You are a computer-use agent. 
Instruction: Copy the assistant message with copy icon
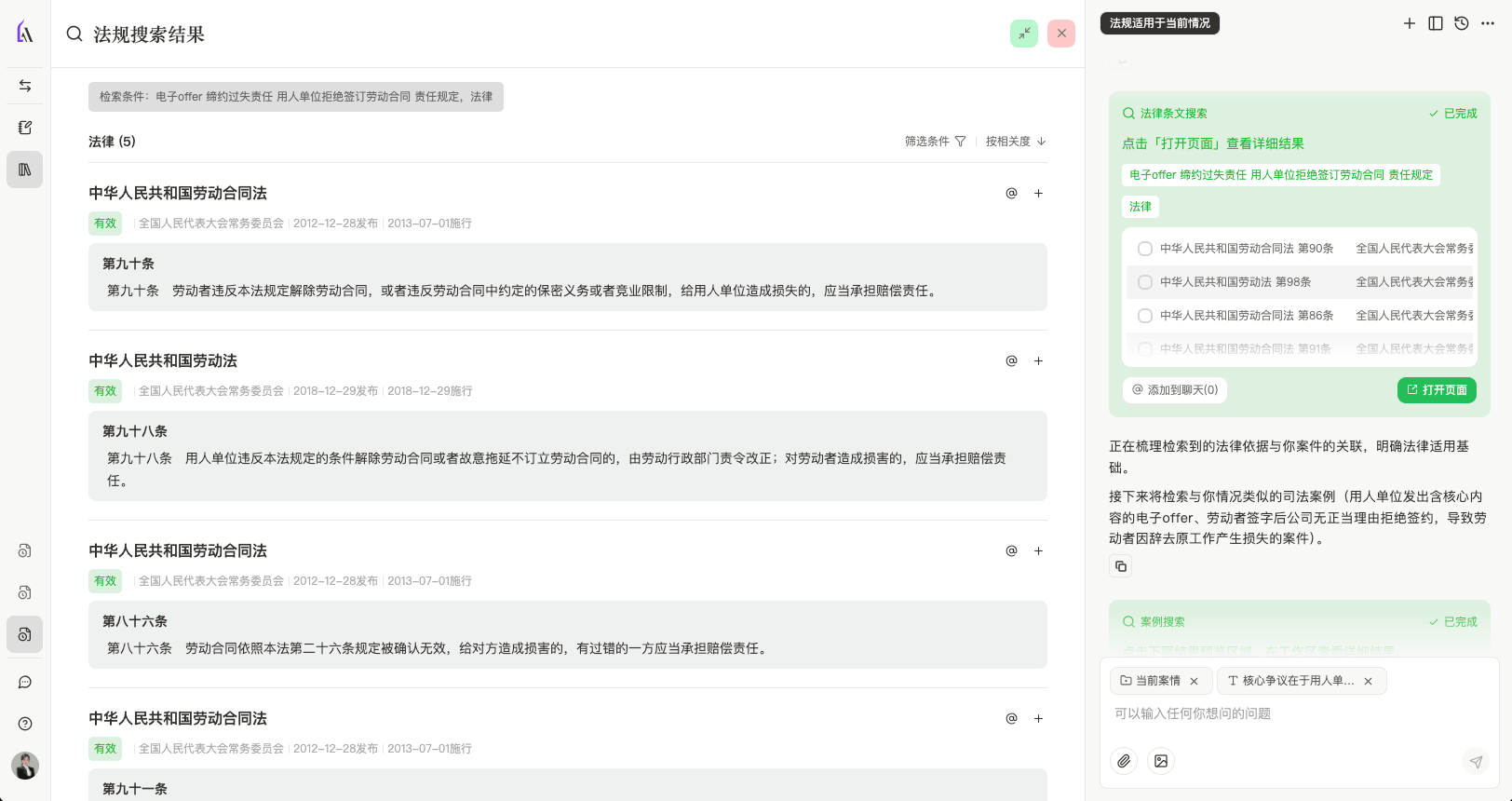tap(1121, 566)
